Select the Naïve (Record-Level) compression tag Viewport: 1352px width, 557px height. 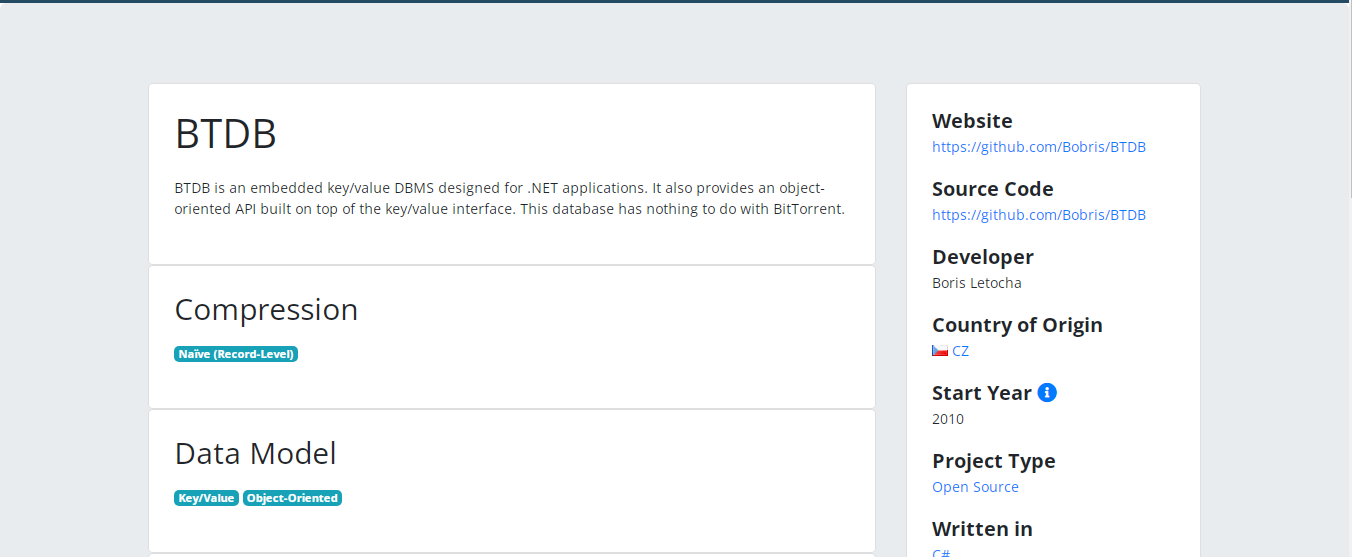click(236, 354)
